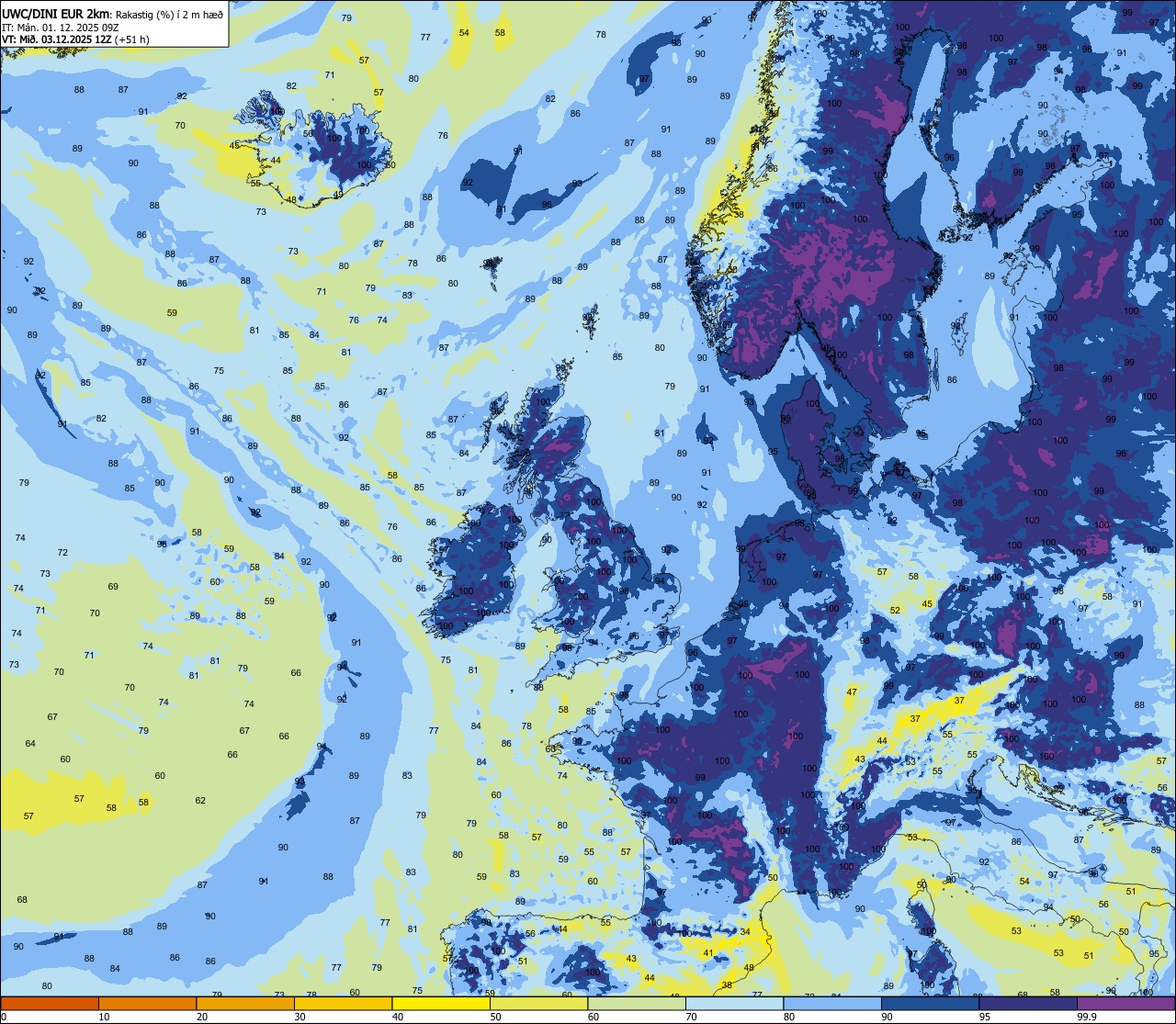Click the purple legend swatch above 99.9
Image resolution: width=1176 pixels, height=1024 pixels.
click(1125, 1004)
